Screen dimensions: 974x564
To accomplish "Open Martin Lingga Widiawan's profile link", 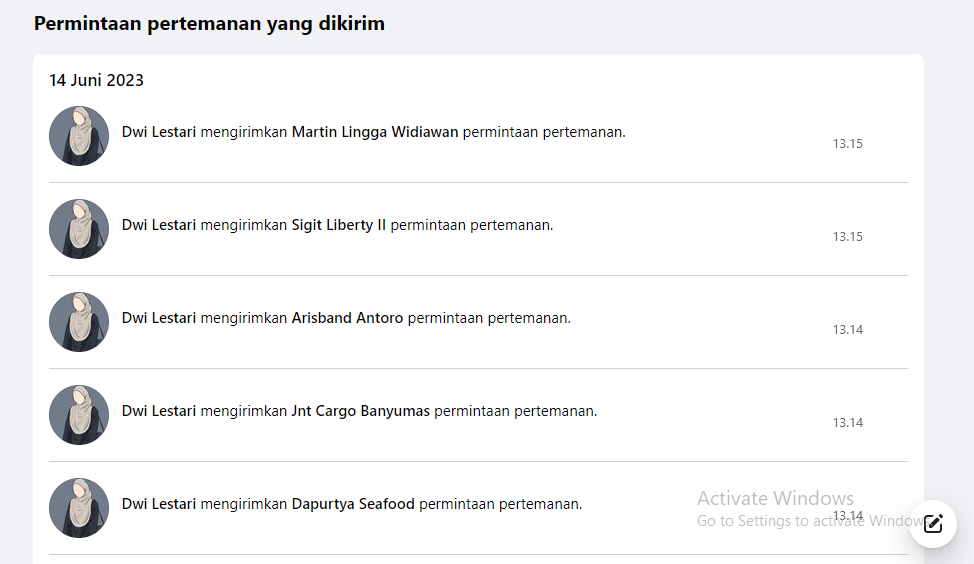I will pos(375,132).
